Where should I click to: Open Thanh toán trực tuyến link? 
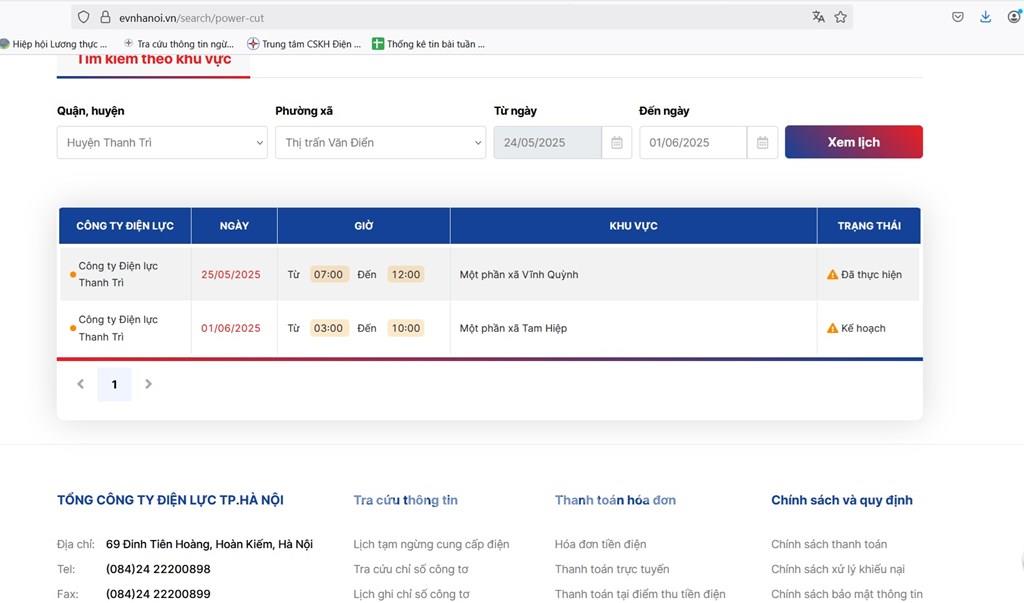612,569
